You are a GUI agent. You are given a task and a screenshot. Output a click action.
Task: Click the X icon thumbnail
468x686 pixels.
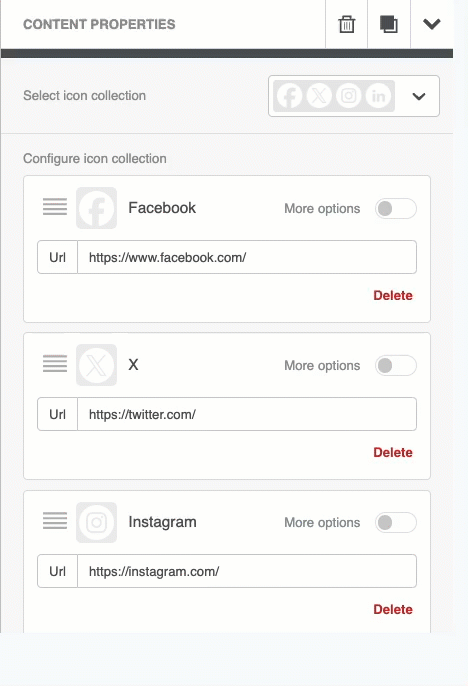pos(96,365)
